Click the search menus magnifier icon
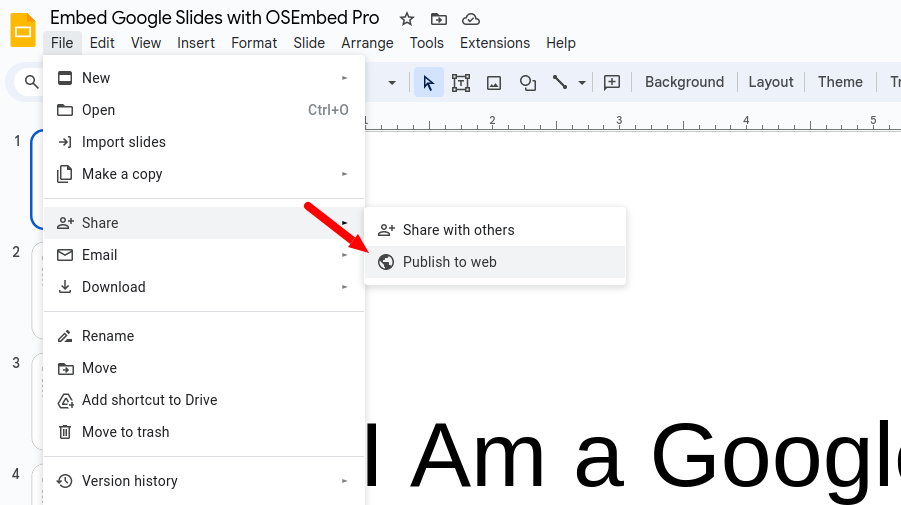This screenshot has height=505, width=901. (x=32, y=82)
